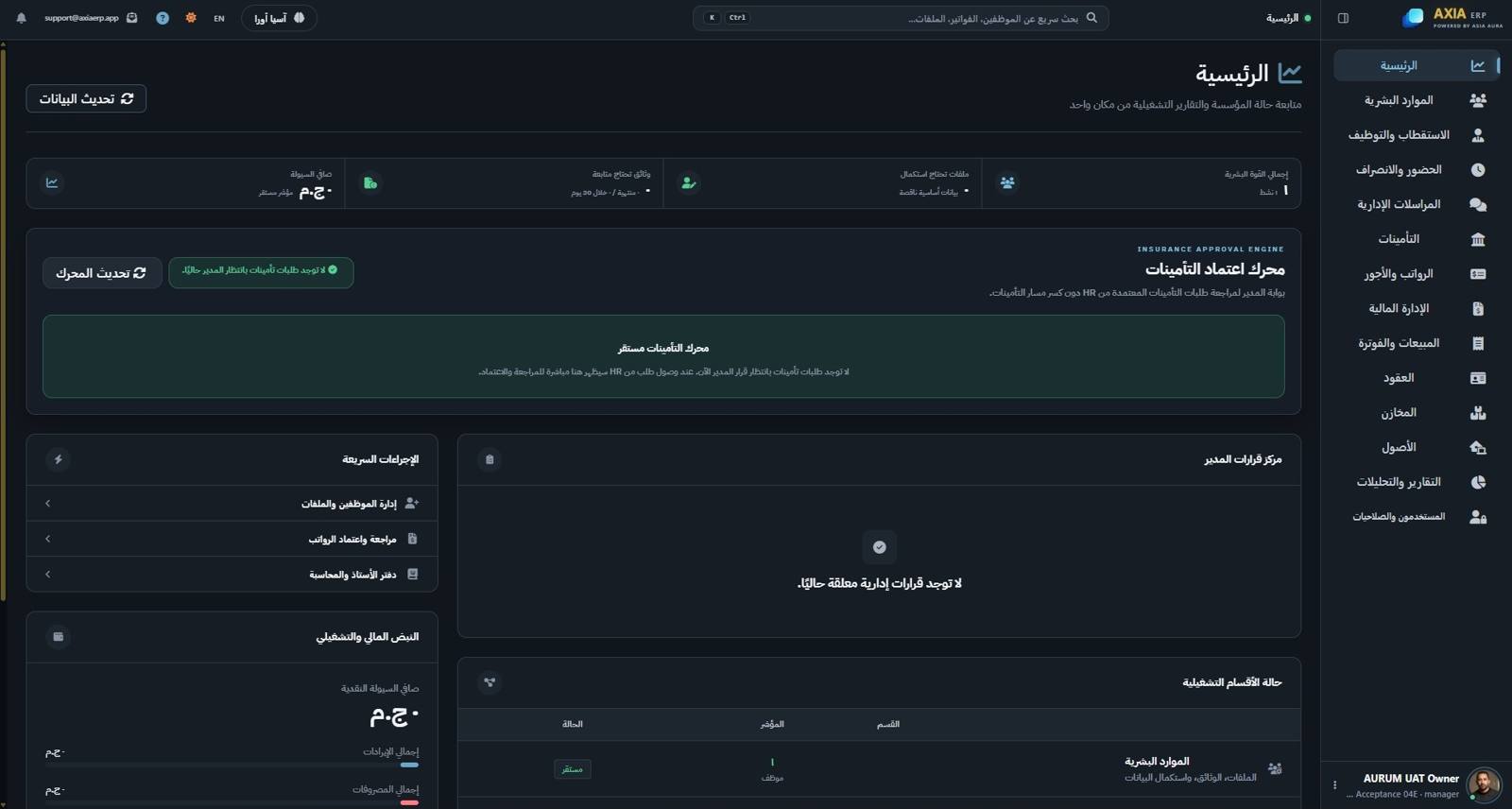Click the green no-pending-insurance status badge

(x=261, y=272)
